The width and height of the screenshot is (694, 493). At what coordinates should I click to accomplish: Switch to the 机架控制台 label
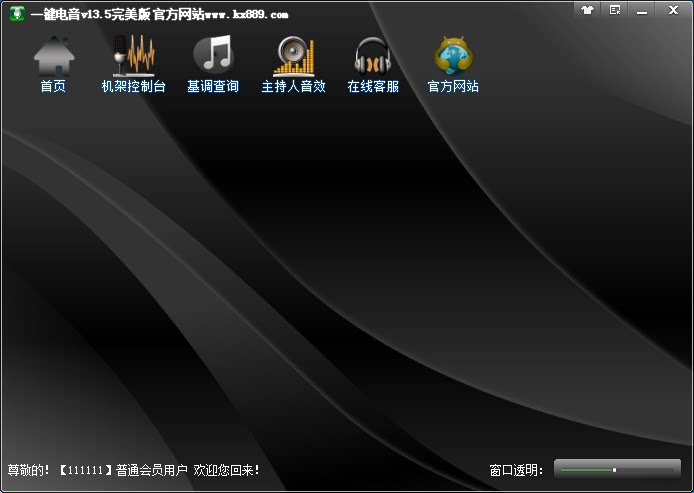134,86
